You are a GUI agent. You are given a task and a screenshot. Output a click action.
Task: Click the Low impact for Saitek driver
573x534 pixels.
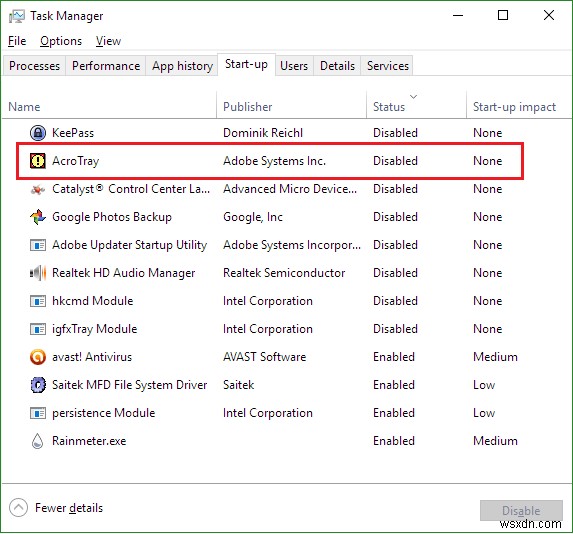(x=484, y=385)
